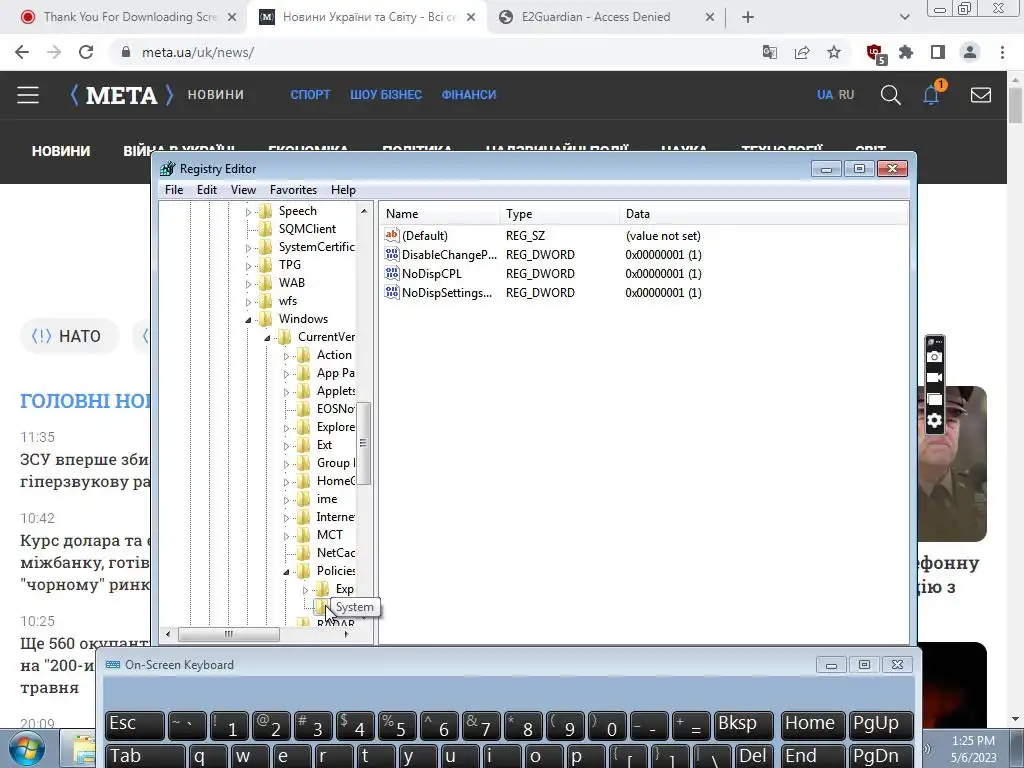Open META site hamburger menu
The width and height of the screenshot is (1024, 768).
(x=28, y=95)
